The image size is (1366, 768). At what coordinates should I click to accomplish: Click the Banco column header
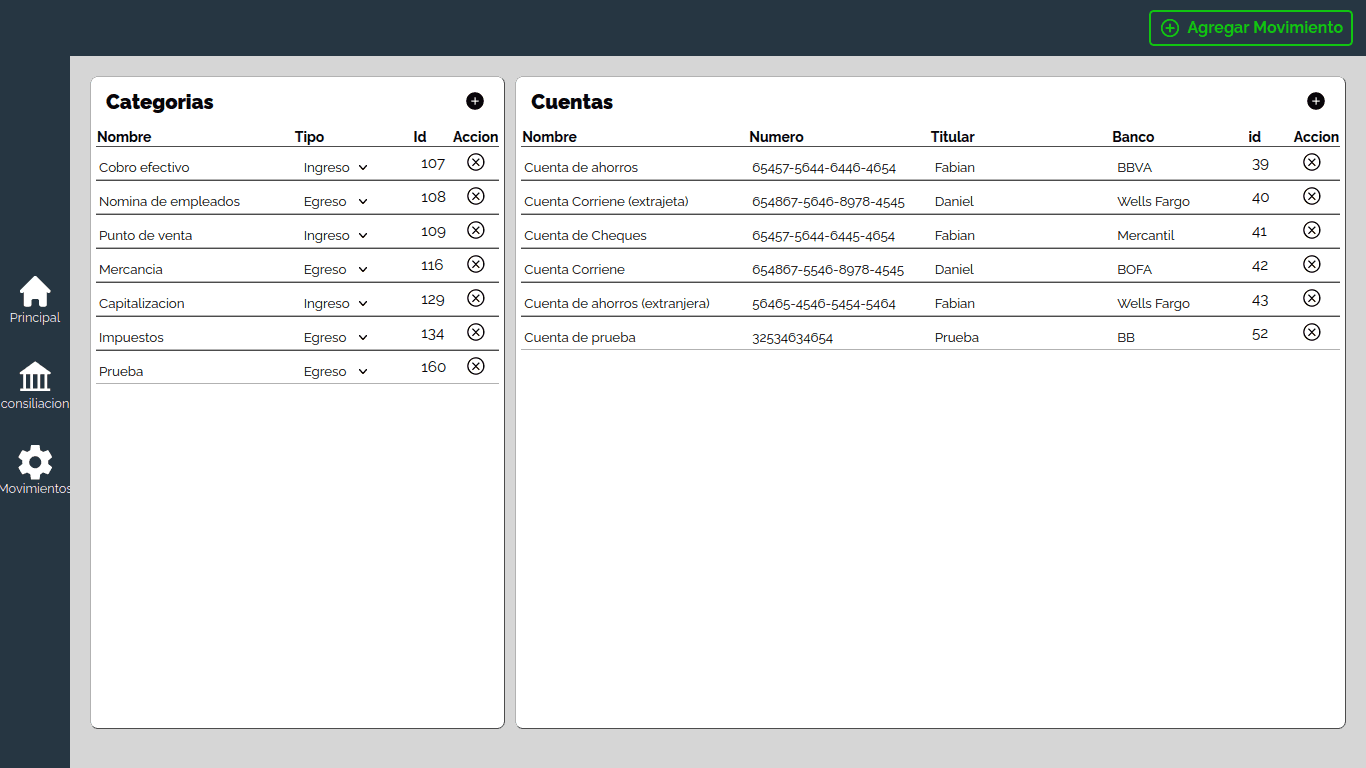(x=1133, y=137)
